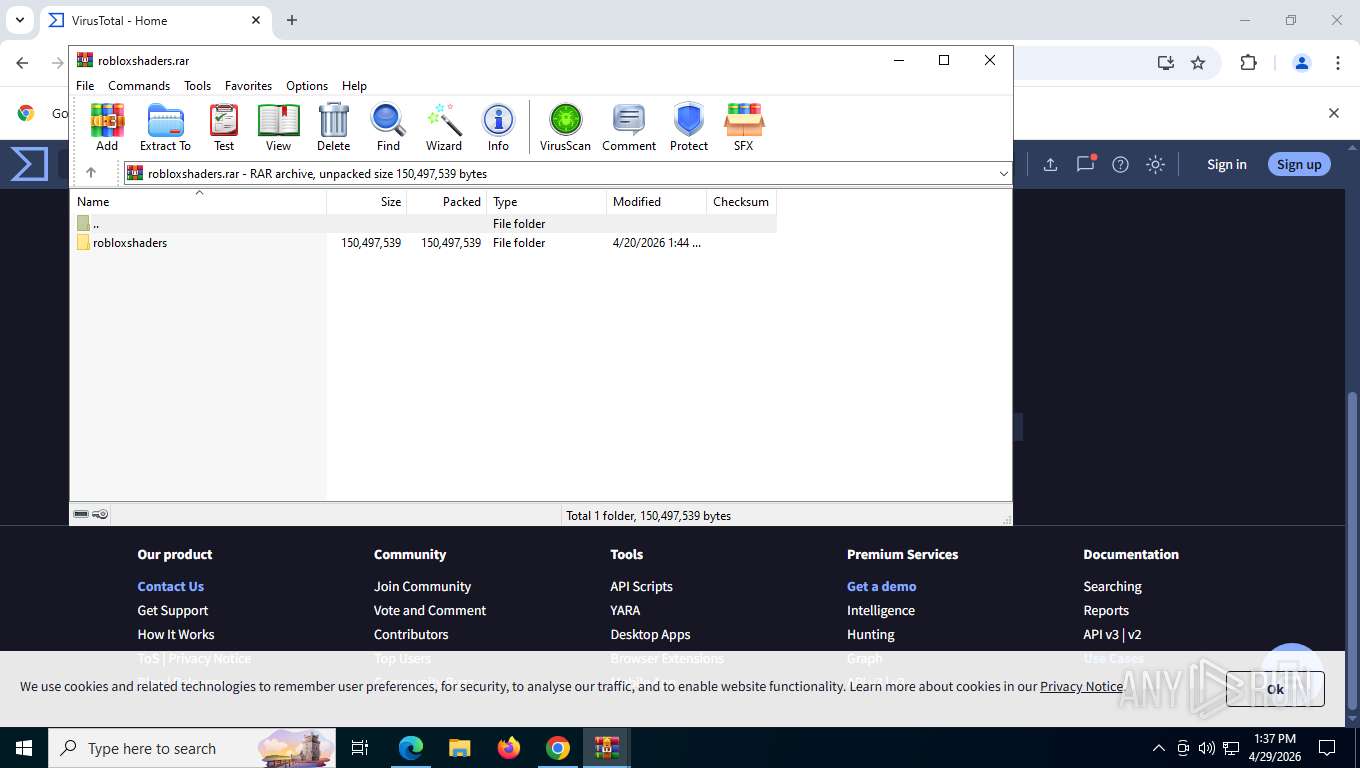1360x768 pixels.
Task: Sort by the Checksum column header
Action: (x=741, y=202)
